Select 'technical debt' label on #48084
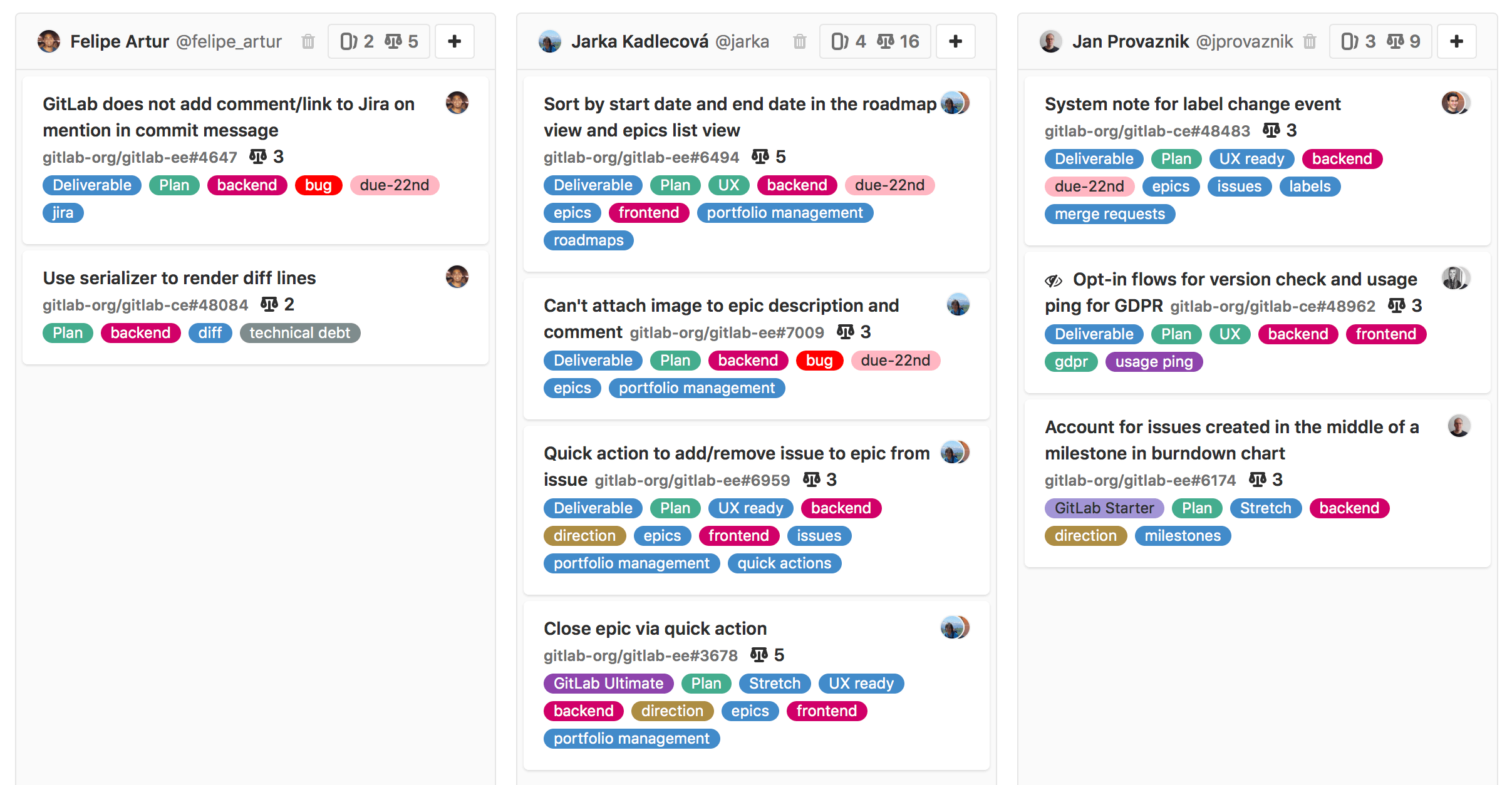The image size is (1512, 785). tap(300, 331)
